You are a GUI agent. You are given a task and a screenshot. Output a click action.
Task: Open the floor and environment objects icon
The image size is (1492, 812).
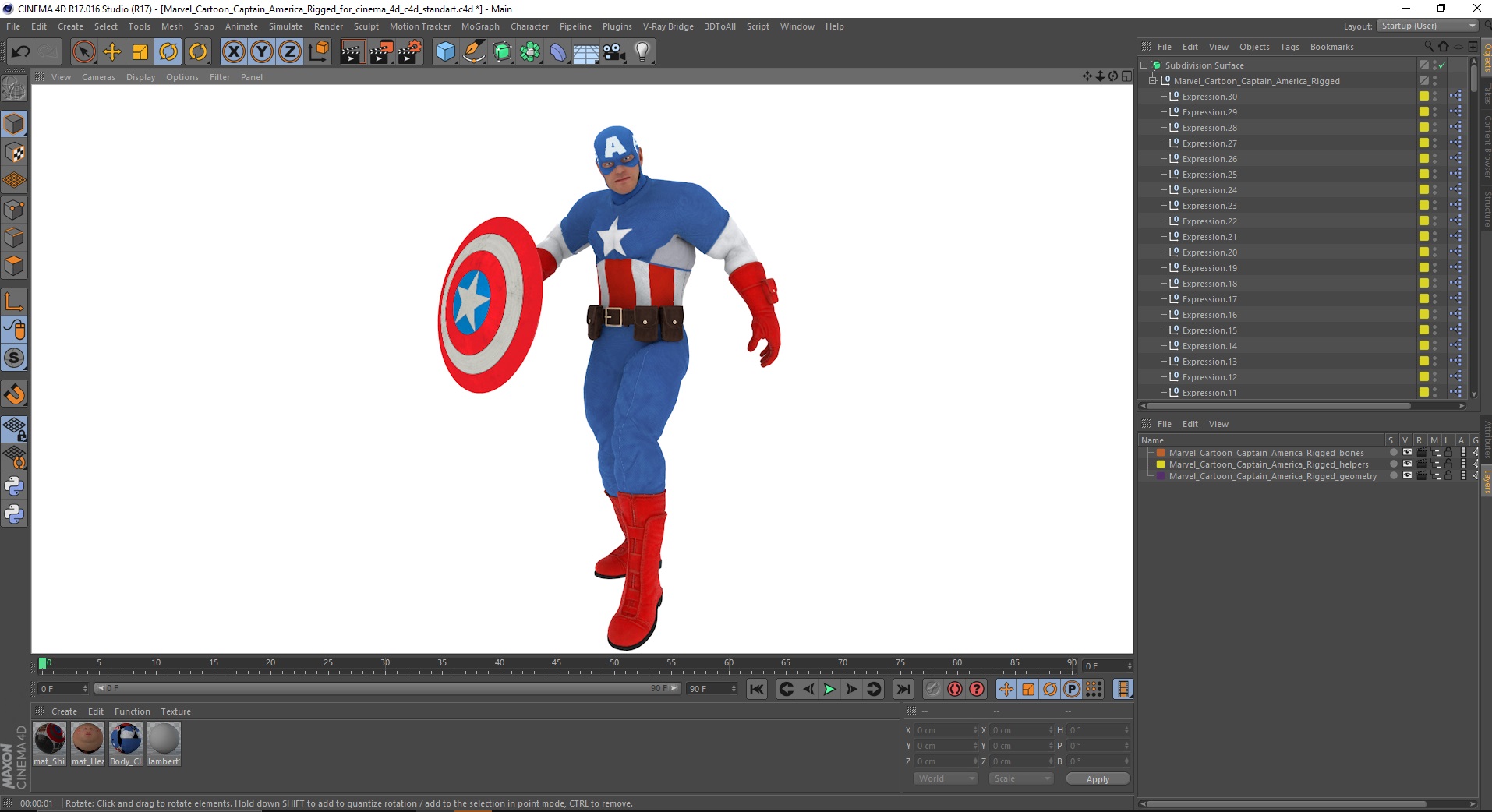[x=586, y=52]
